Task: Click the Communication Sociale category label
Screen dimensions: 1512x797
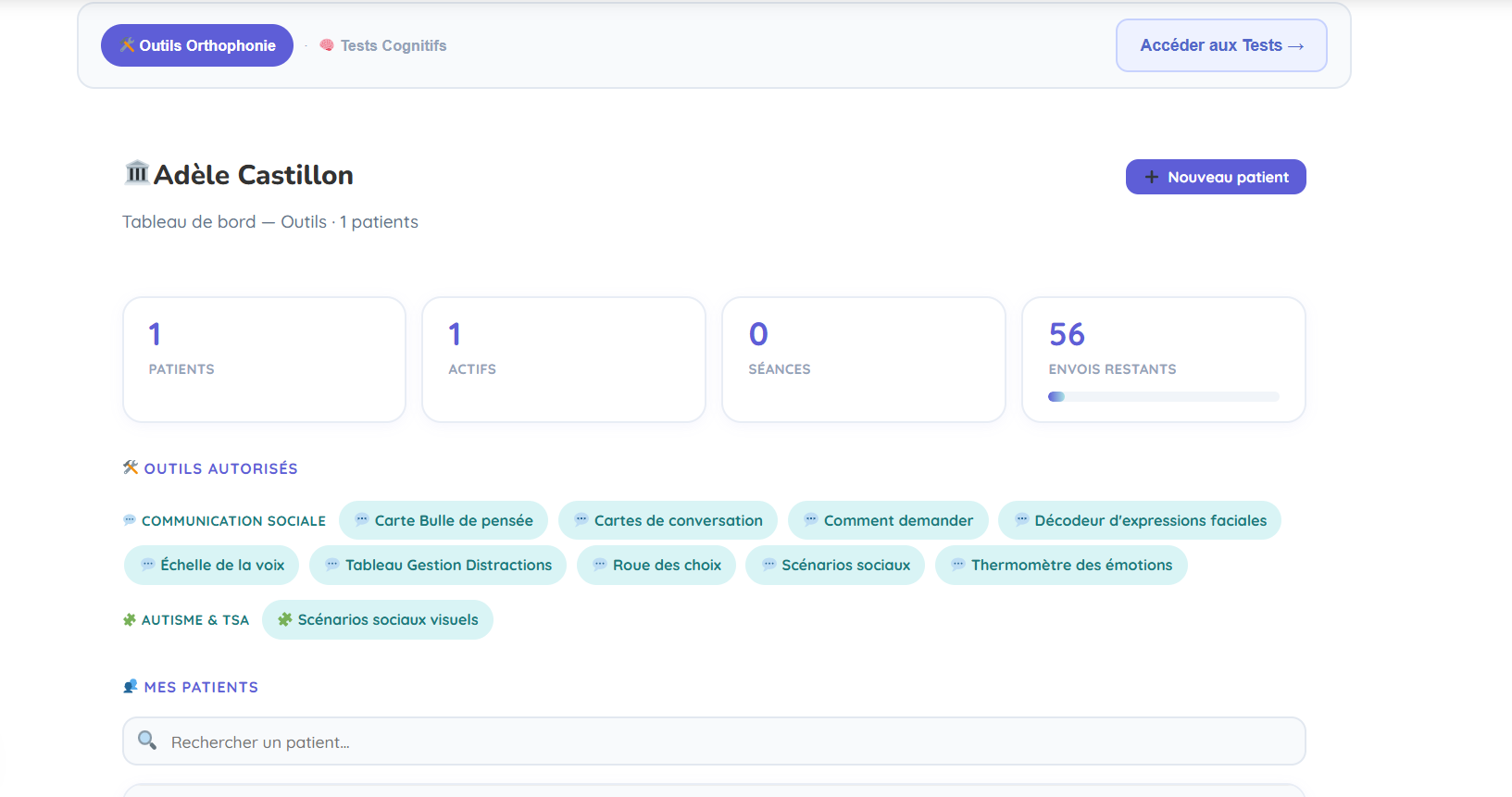Action: (x=233, y=520)
